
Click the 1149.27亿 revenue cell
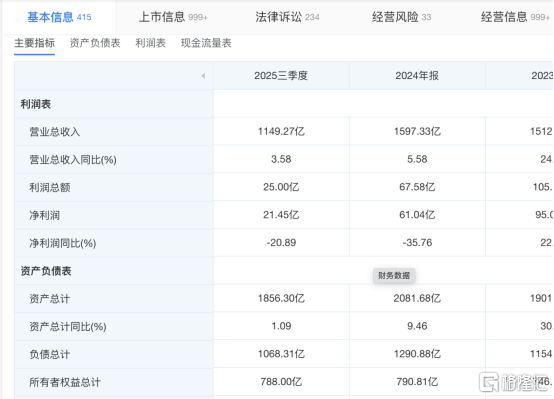coord(281,131)
